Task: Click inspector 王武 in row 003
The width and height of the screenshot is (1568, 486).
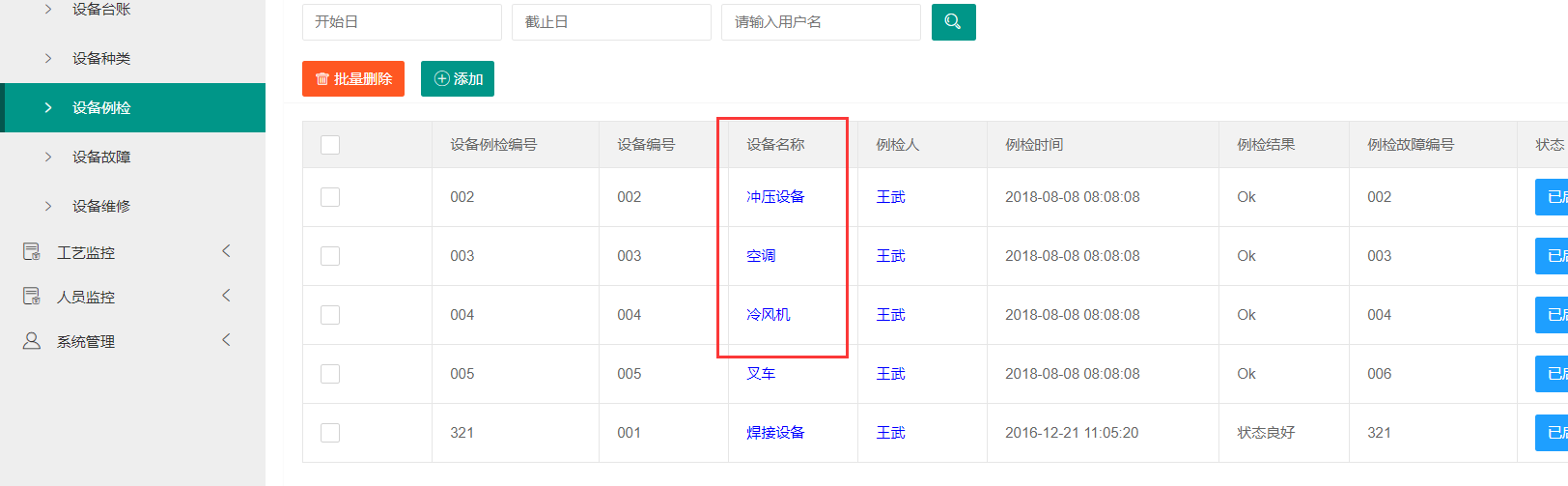Action: click(891, 256)
